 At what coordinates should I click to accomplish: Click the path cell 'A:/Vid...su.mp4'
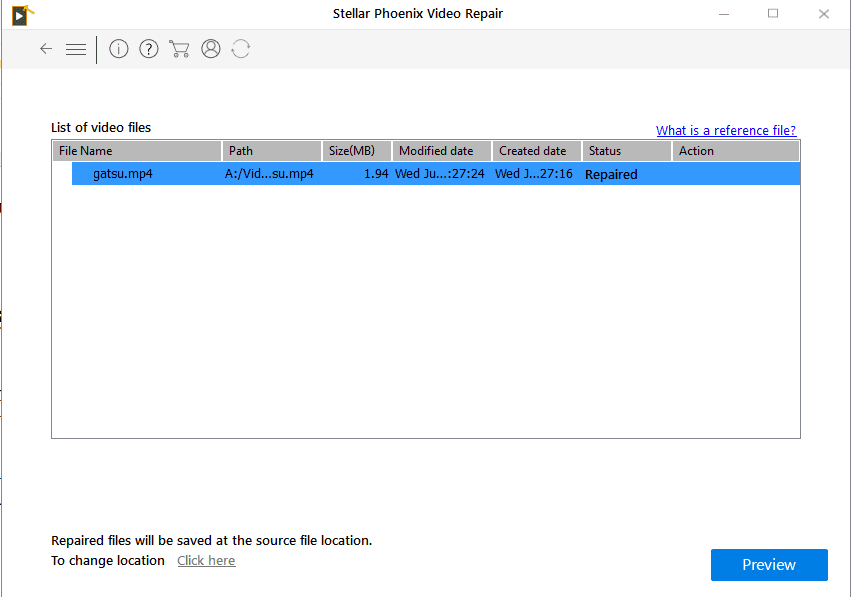pos(269,174)
